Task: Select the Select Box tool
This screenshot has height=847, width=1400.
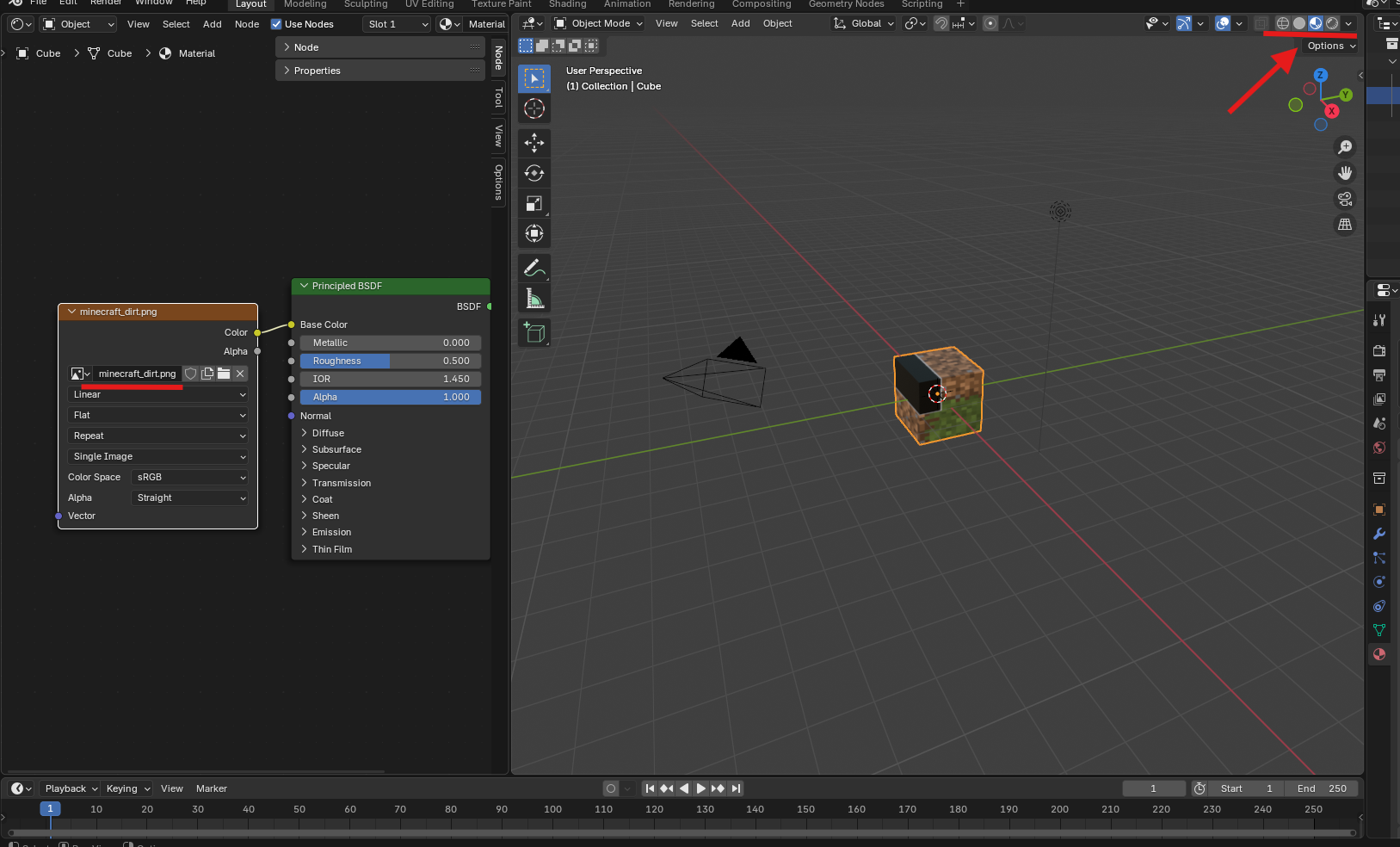Action: 534,78
